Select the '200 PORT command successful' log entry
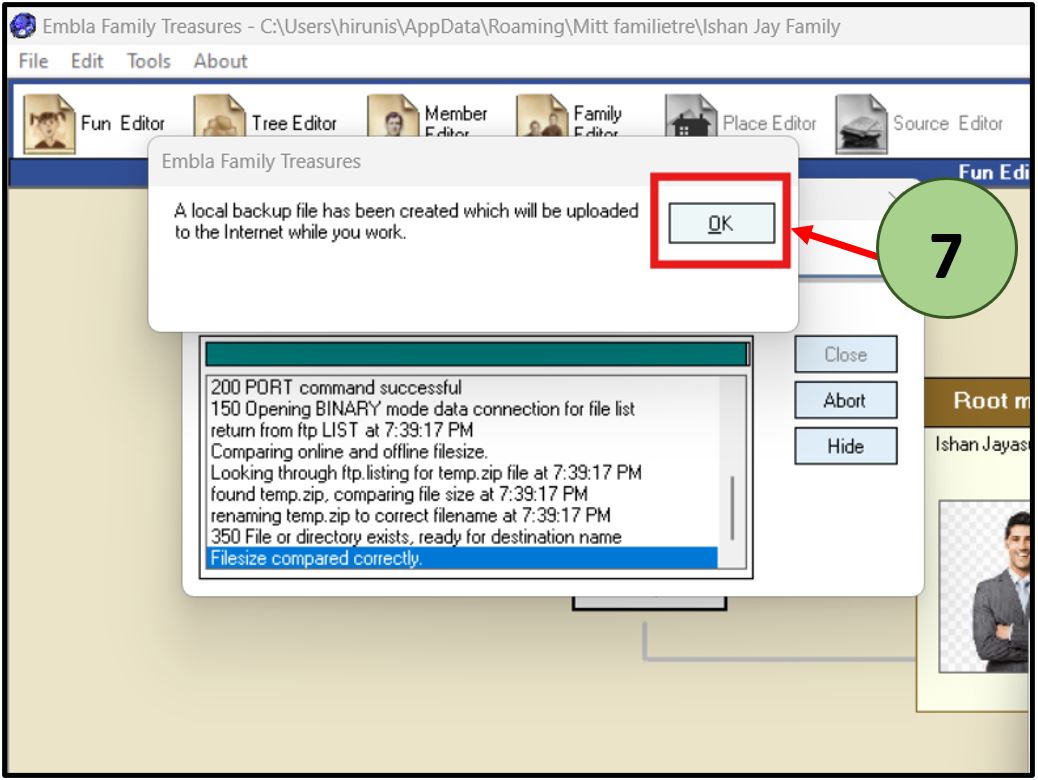The width and height of the screenshot is (1038, 780). [336, 387]
